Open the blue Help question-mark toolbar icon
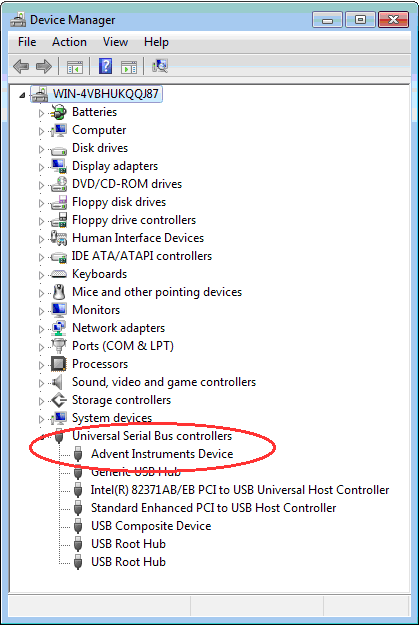Viewport: 419px width, 625px height. point(105,66)
